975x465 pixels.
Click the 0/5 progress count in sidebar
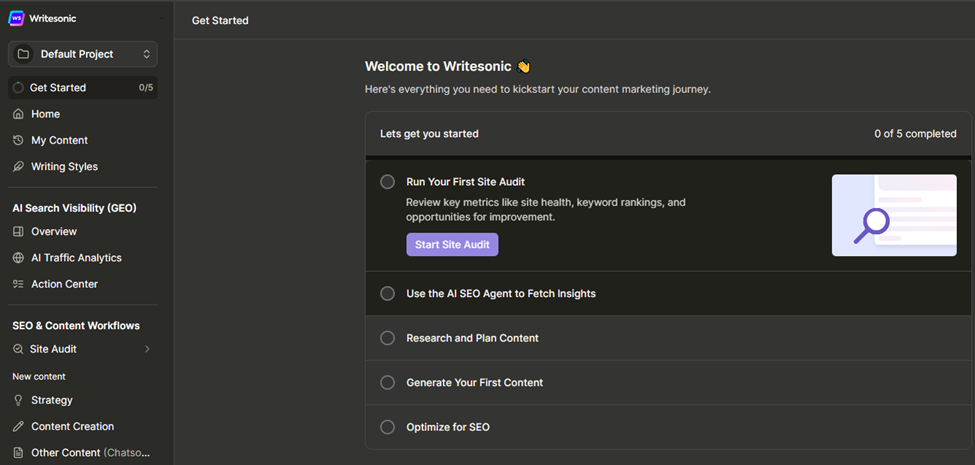click(x=146, y=88)
